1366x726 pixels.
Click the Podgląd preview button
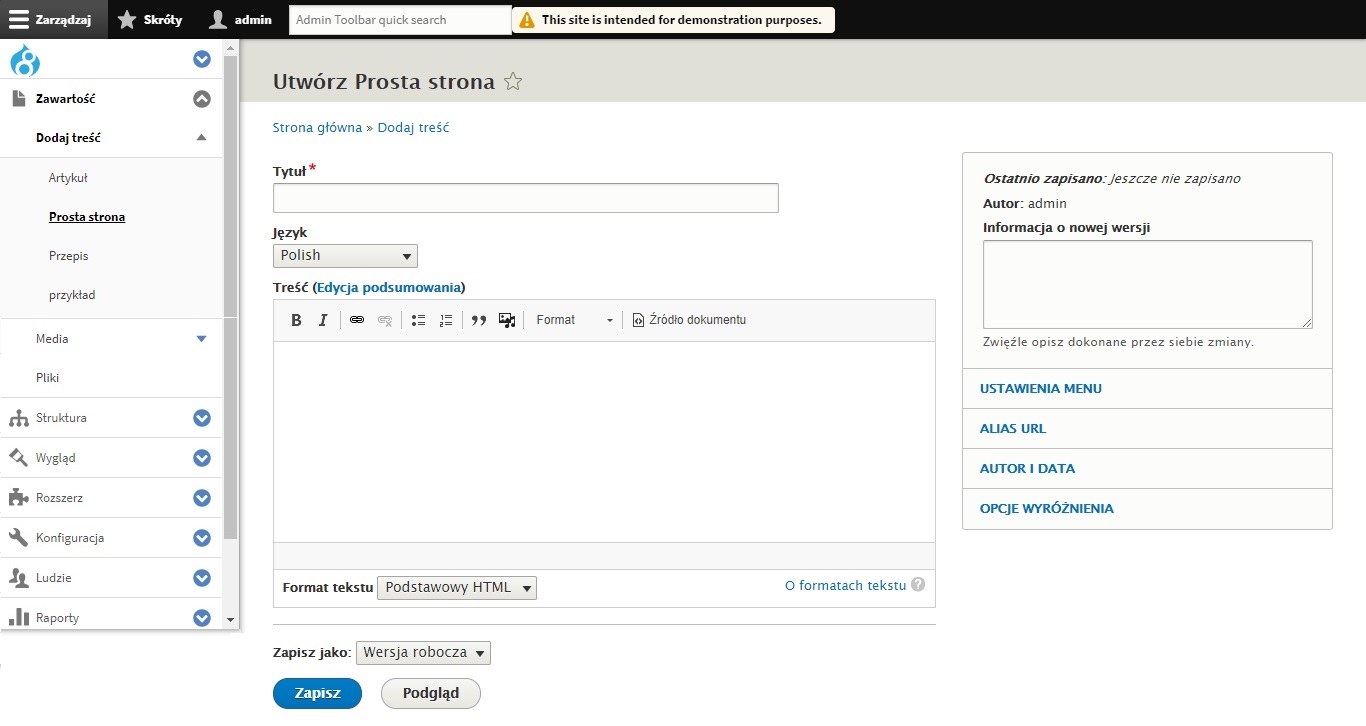[x=431, y=693]
